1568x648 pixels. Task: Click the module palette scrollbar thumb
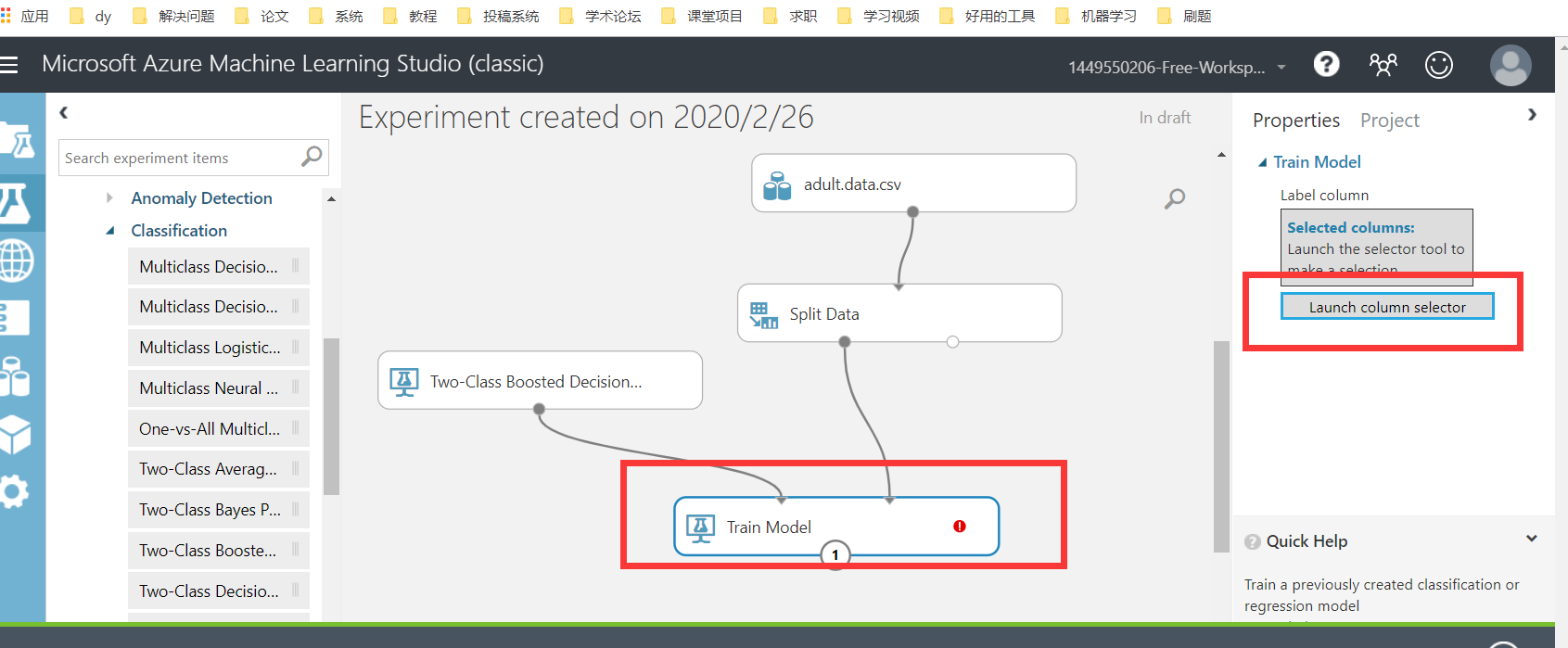[331, 416]
